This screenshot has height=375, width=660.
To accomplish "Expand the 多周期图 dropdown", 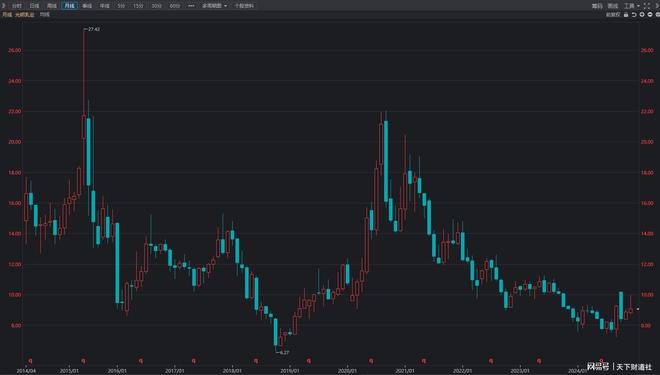I will pyautogui.click(x=214, y=6).
